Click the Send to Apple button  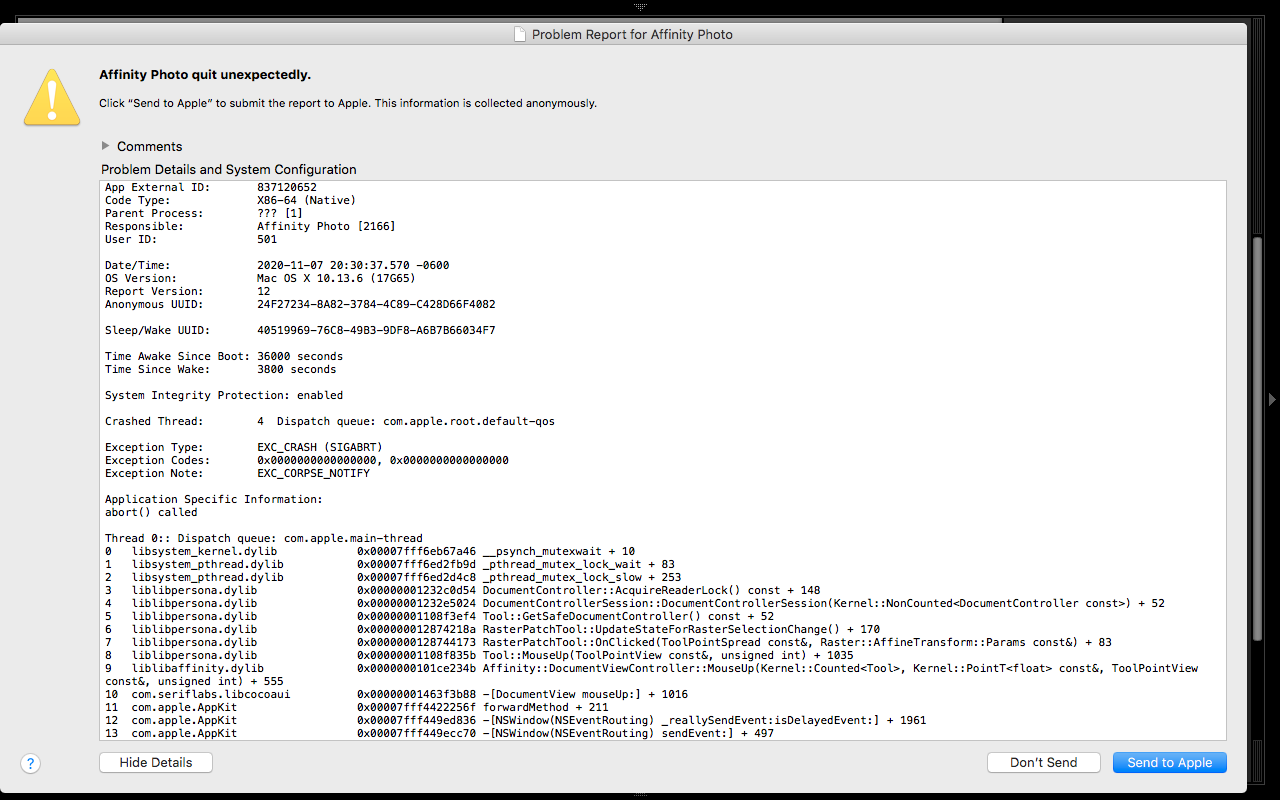click(1170, 762)
